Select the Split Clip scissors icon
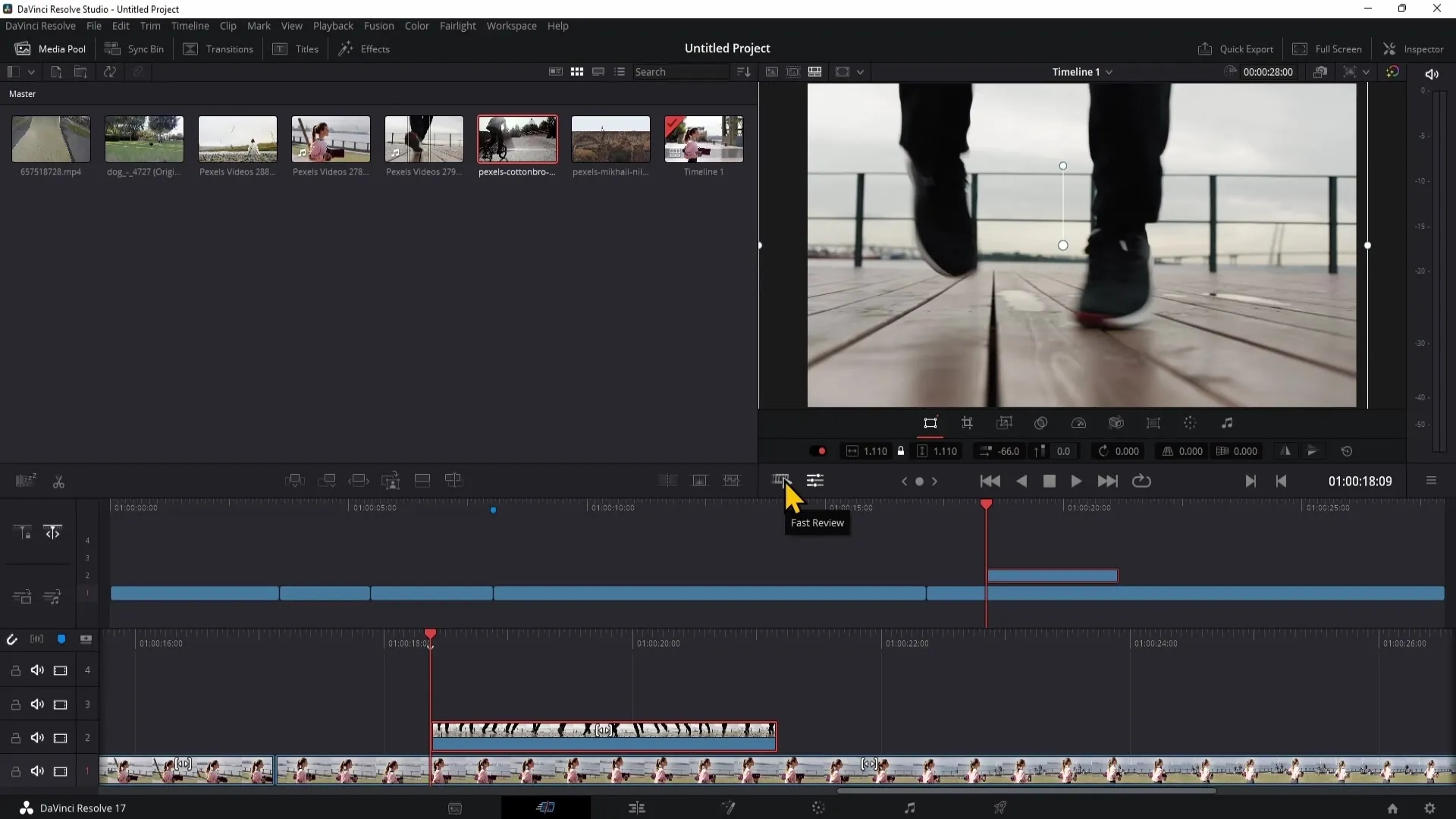 58,481
